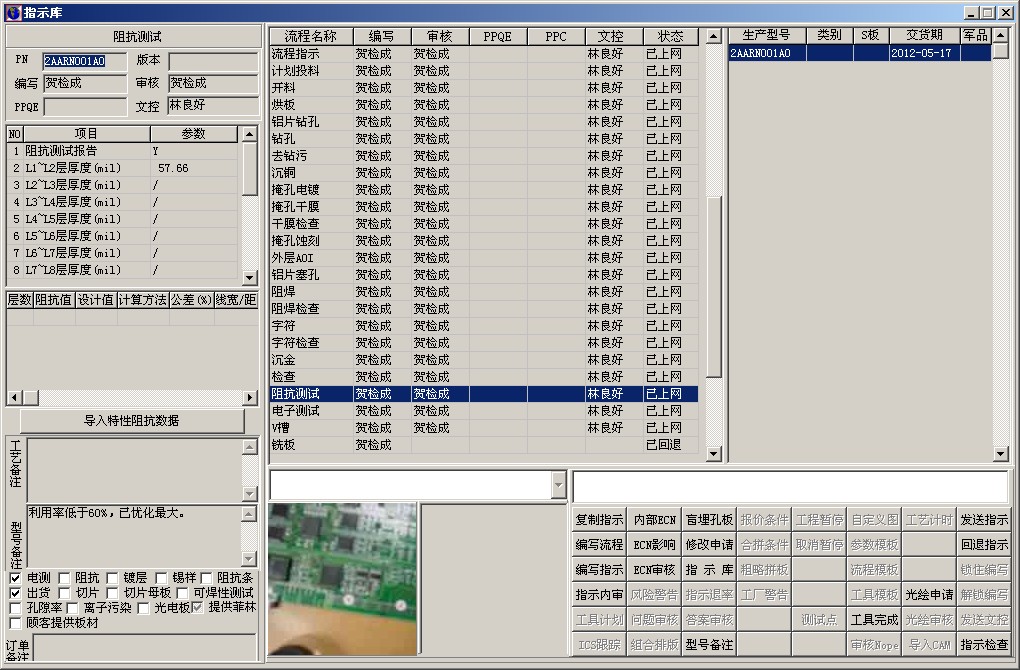Click the process list scroll-up arrow
This screenshot has height=670, width=1020.
point(714,36)
